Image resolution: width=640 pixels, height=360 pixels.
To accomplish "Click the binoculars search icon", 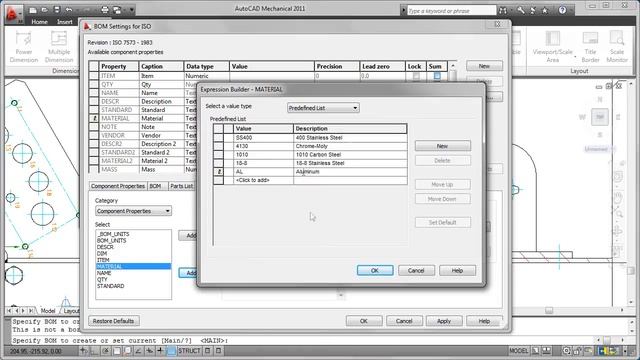I will pyautogui.click(x=503, y=11).
